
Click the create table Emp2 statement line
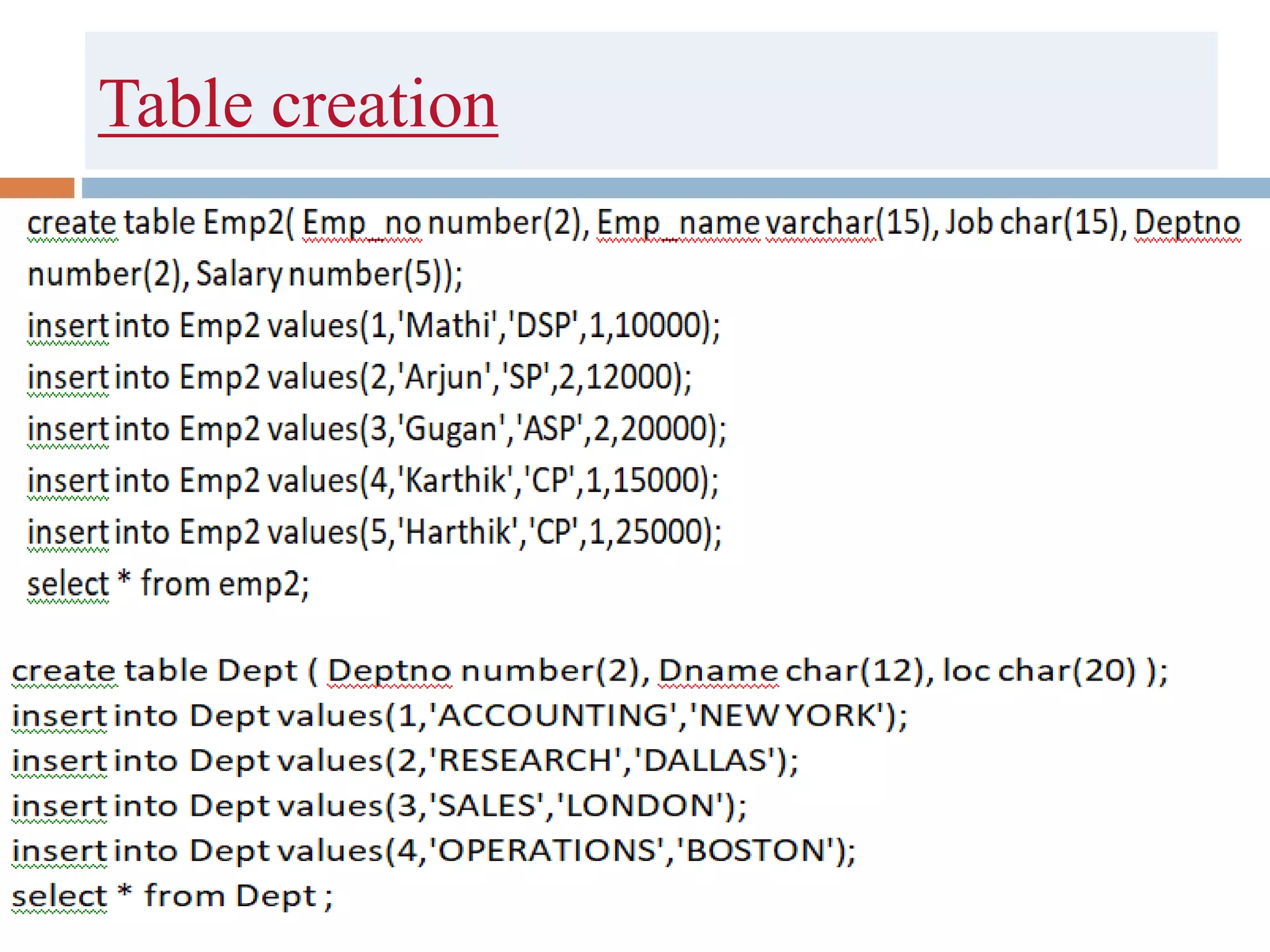(x=633, y=223)
